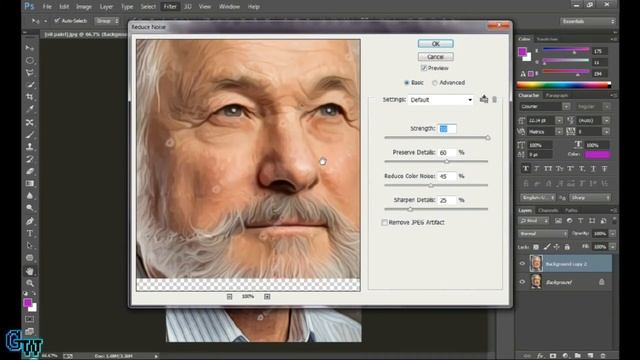Select the Path Selection tool
This screenshot has width=640, height=360.
[x=29, y=245]
